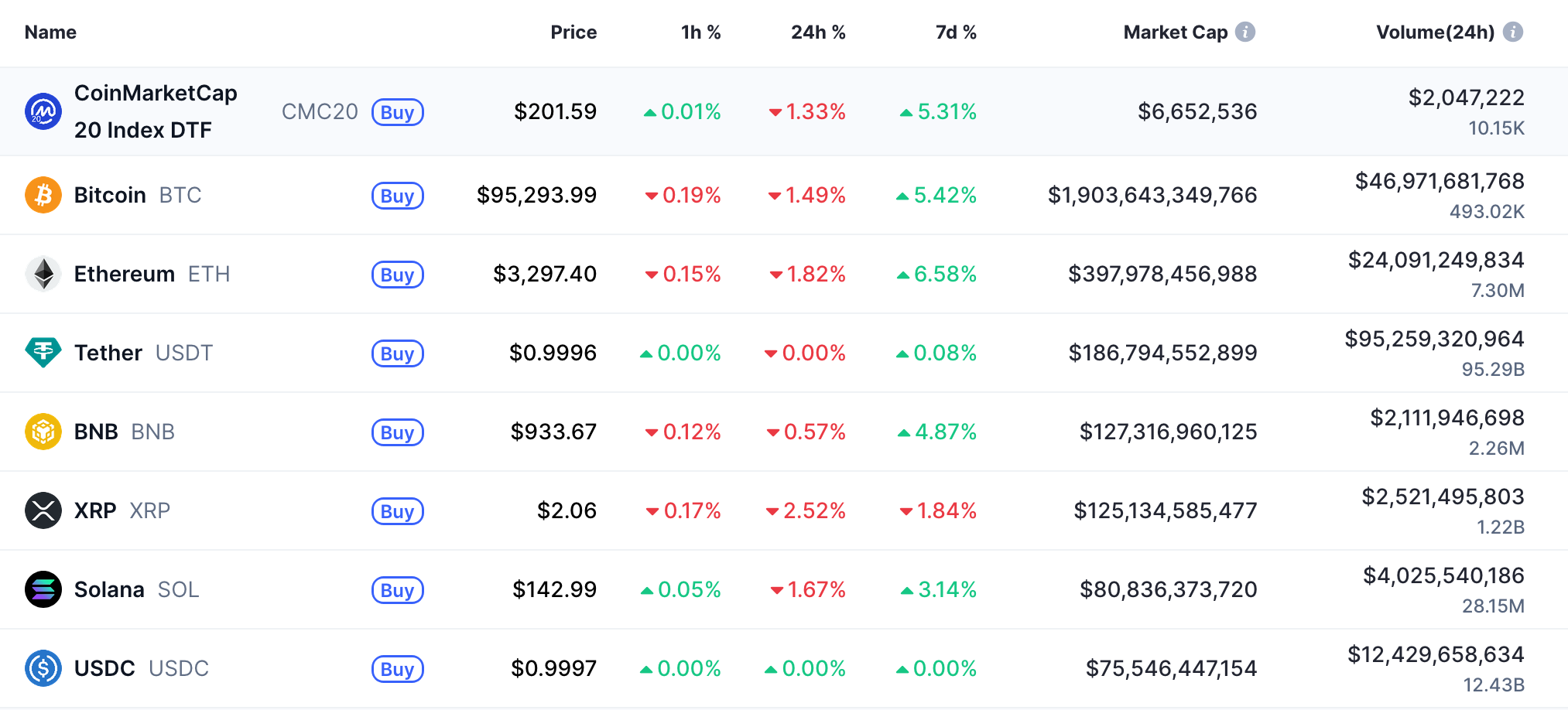Image resolution: width=1568 pixels, height=710 pixels.
Task: Sort the table by Price column header
Action: (x=573, y=32)
